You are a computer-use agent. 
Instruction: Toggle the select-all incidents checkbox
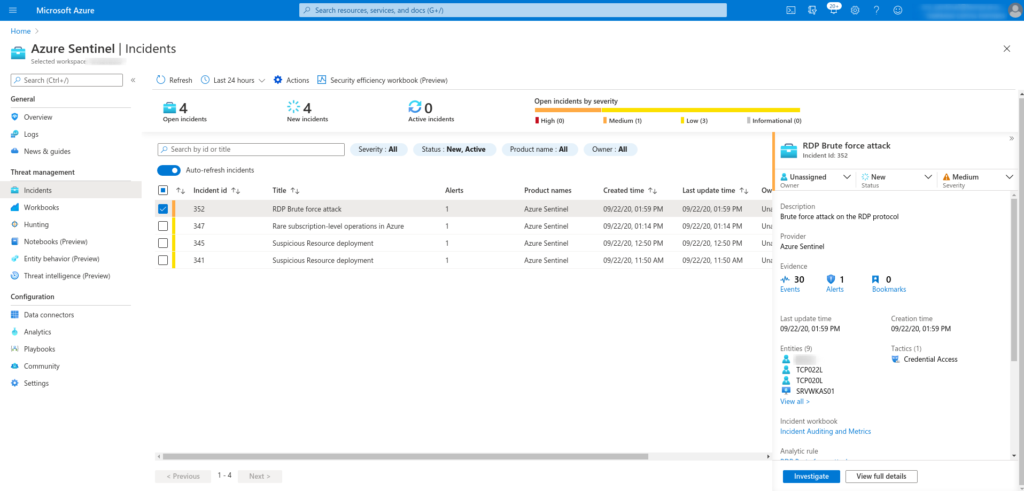(x=163, y=191)
